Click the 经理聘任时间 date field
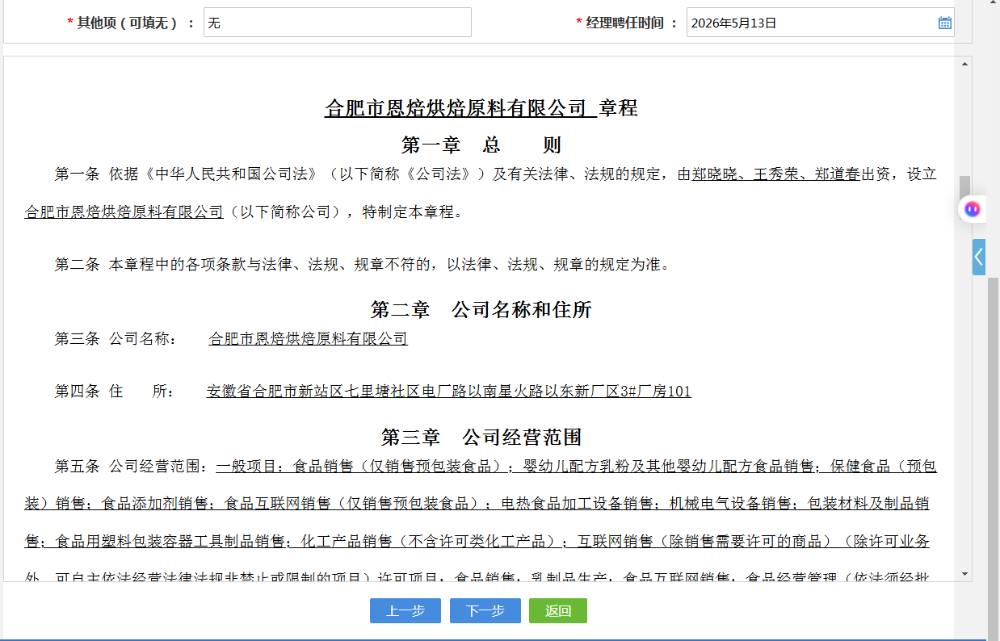This screenshot has height=641, width=1000. [820, 22]
